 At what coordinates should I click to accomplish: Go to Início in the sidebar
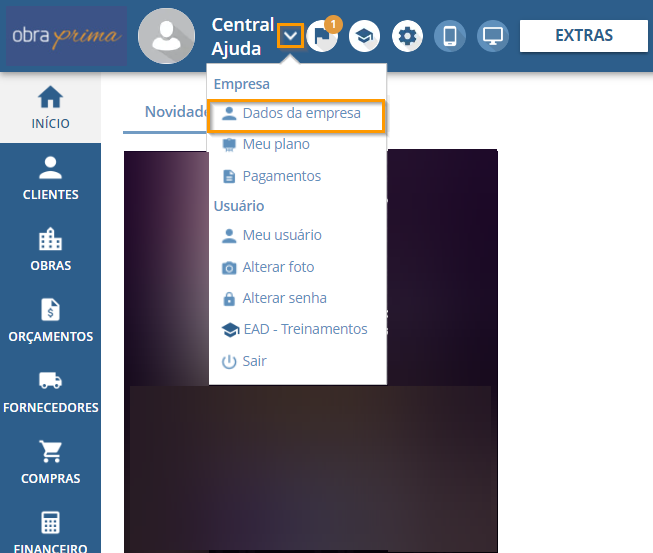tap(50, 107)
